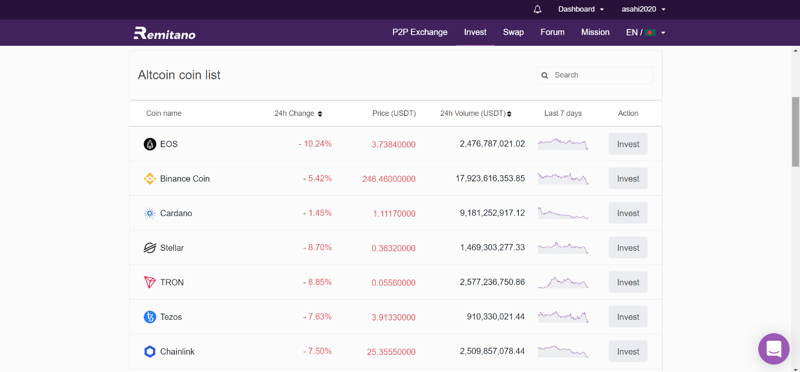This screenshot has height=372, width=800.
Task: Open the EN language selector
Action: [x=645, y=32]
